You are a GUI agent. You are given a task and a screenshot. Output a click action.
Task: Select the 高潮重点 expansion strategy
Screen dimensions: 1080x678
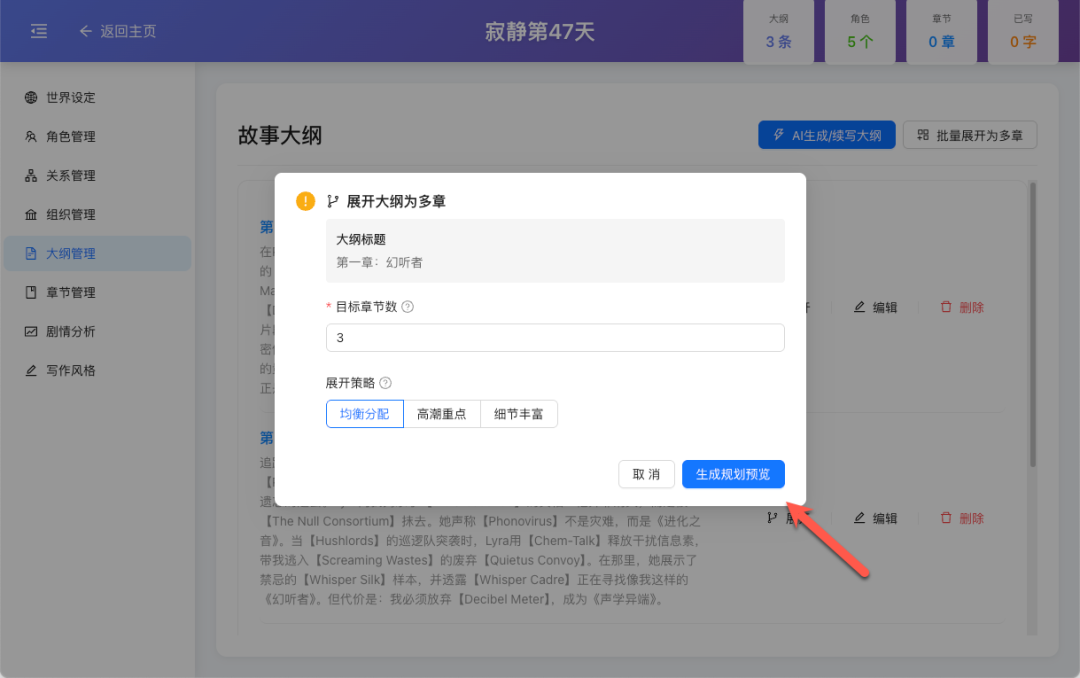[442, 414]
